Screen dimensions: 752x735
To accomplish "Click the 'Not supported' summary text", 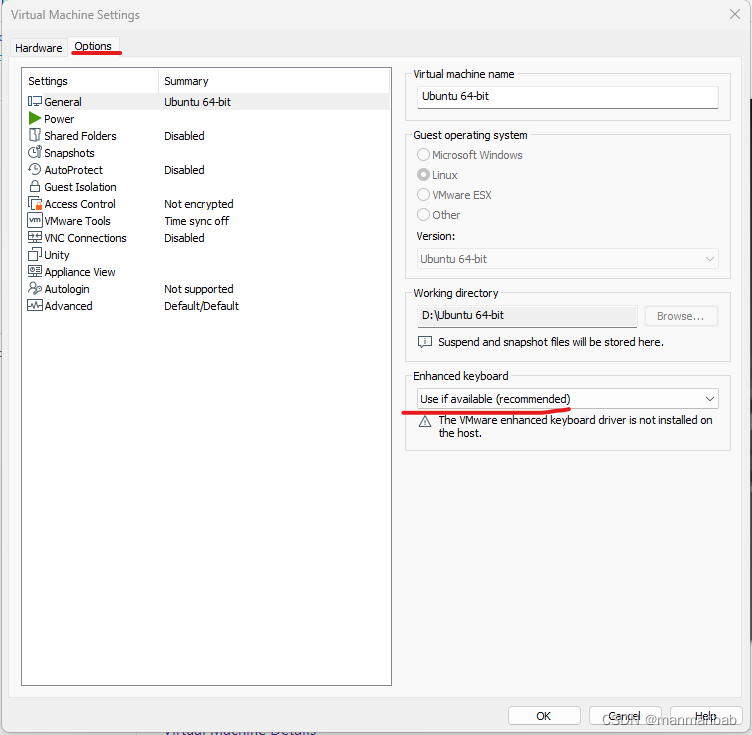I will (x=199, y=289).
